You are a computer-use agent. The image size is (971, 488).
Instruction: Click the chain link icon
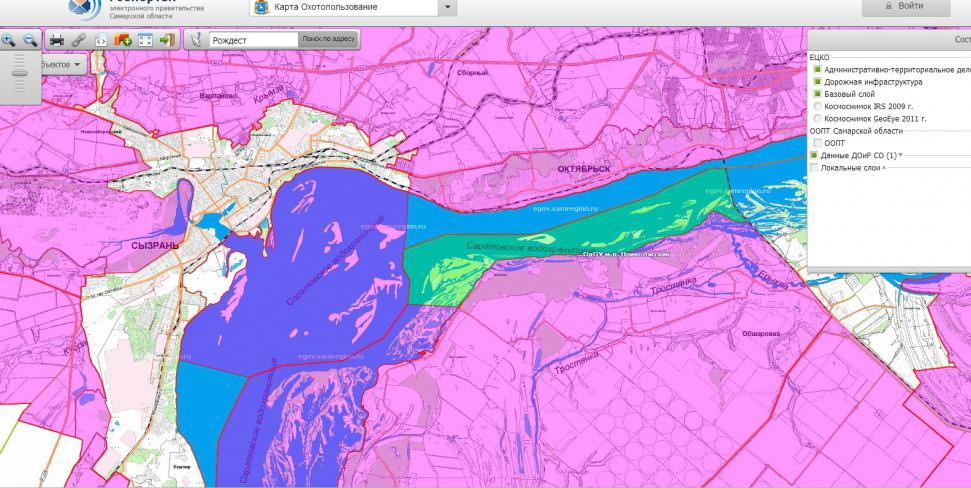point(79,40)
